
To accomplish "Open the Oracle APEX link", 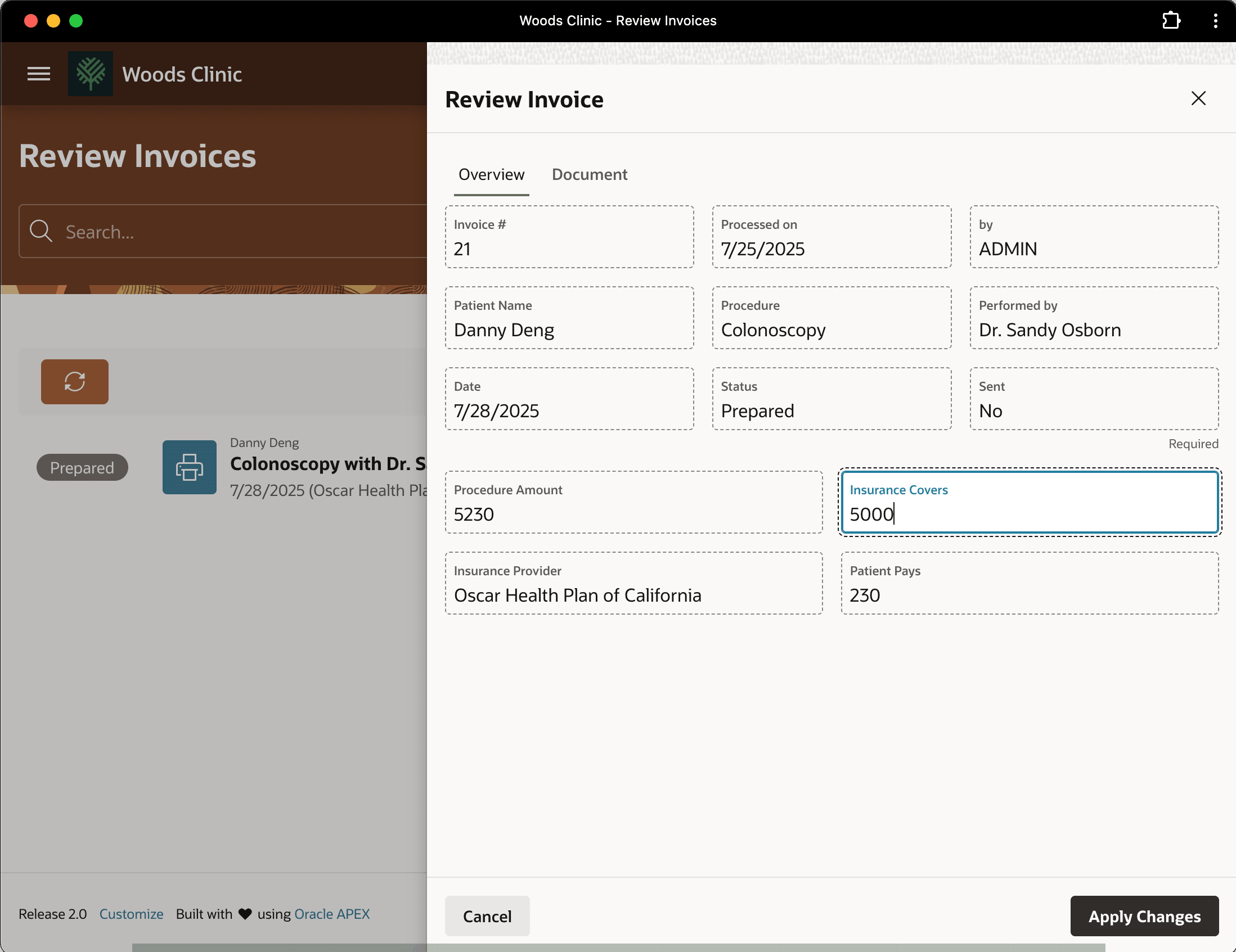I will pos(332,914).
